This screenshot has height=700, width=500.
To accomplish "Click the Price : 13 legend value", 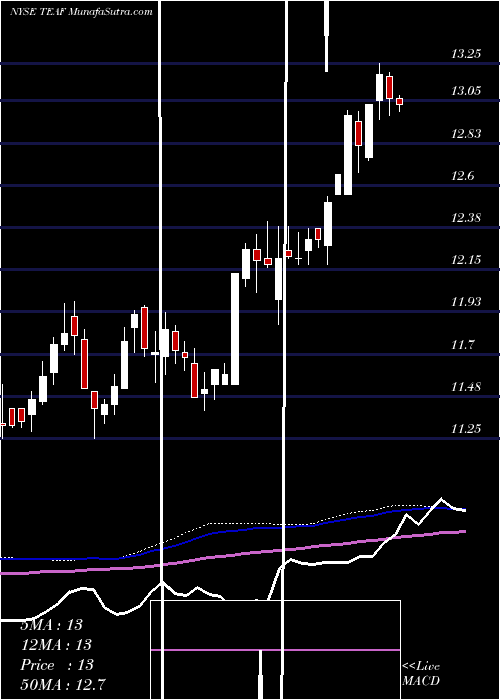I will 57,664.
